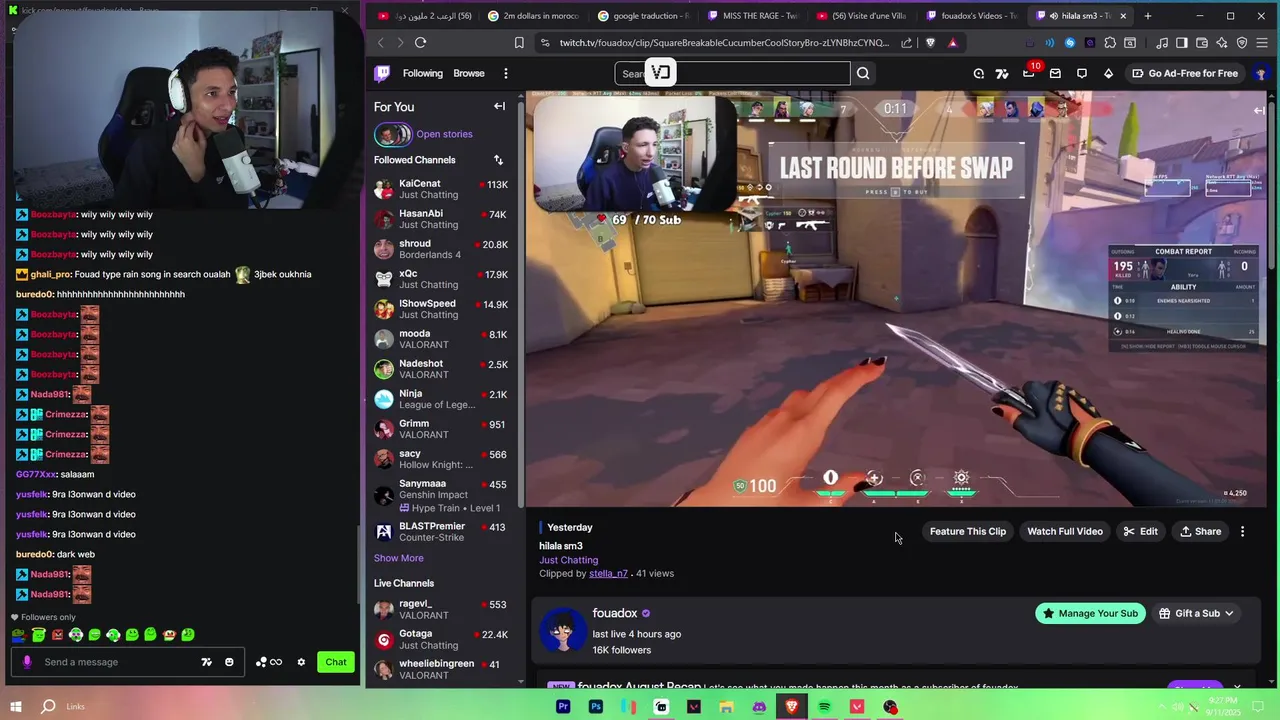The image size is (1280, 720).
Task: Toggle the browser sidebar panel icon
Action: [1182, 43]
